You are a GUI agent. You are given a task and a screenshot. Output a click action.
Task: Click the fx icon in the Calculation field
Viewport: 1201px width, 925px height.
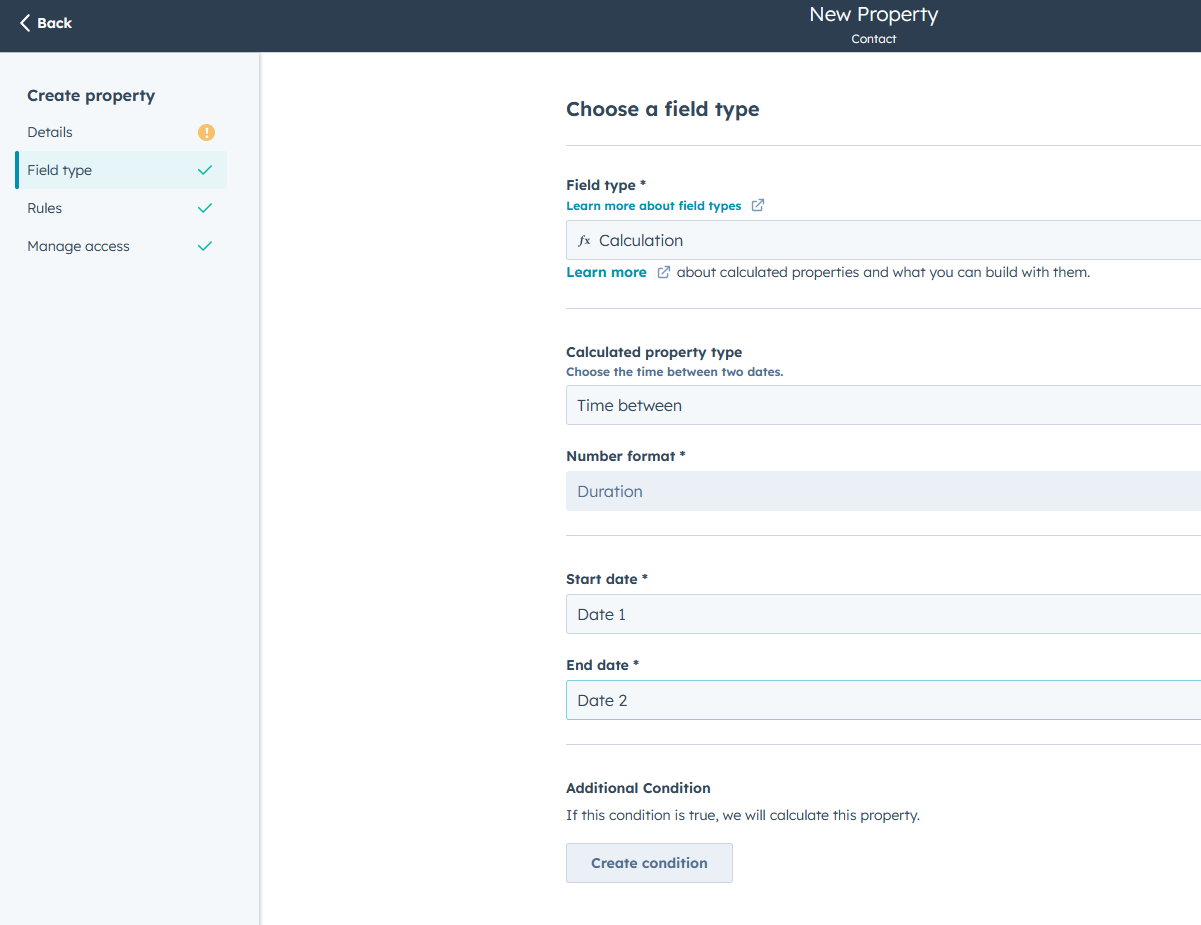click(x=583, y=240)
